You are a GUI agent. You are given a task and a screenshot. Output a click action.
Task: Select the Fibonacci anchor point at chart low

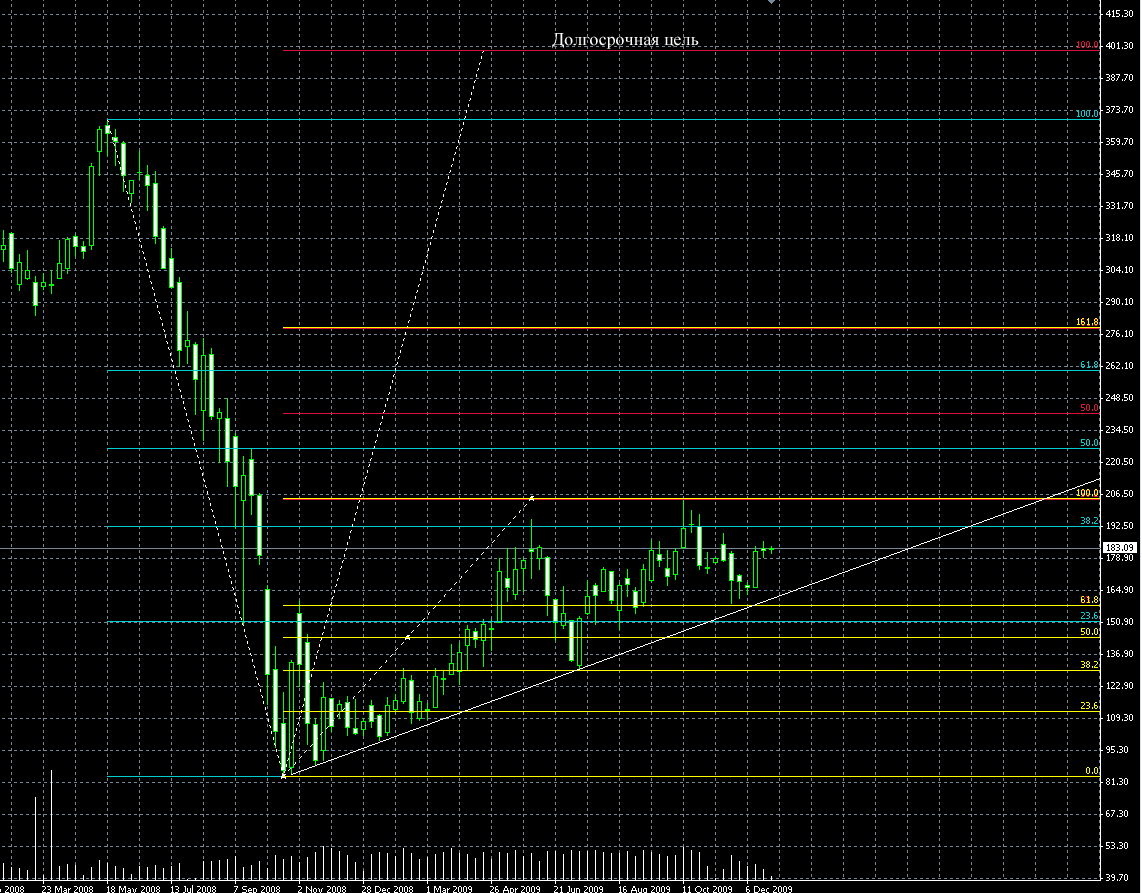point(284,775)
